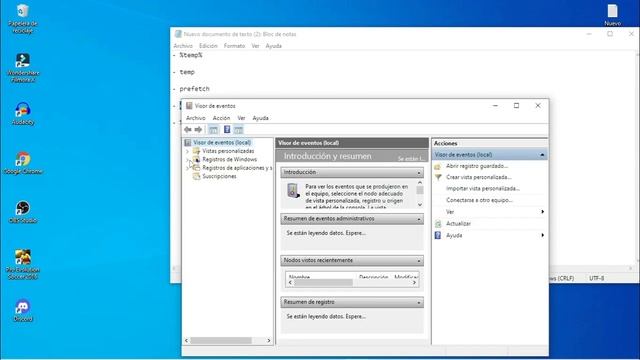The image size is (640, 360).
Task: Click down arrow of Introducción text scrollbar
Action: point(420,205)
